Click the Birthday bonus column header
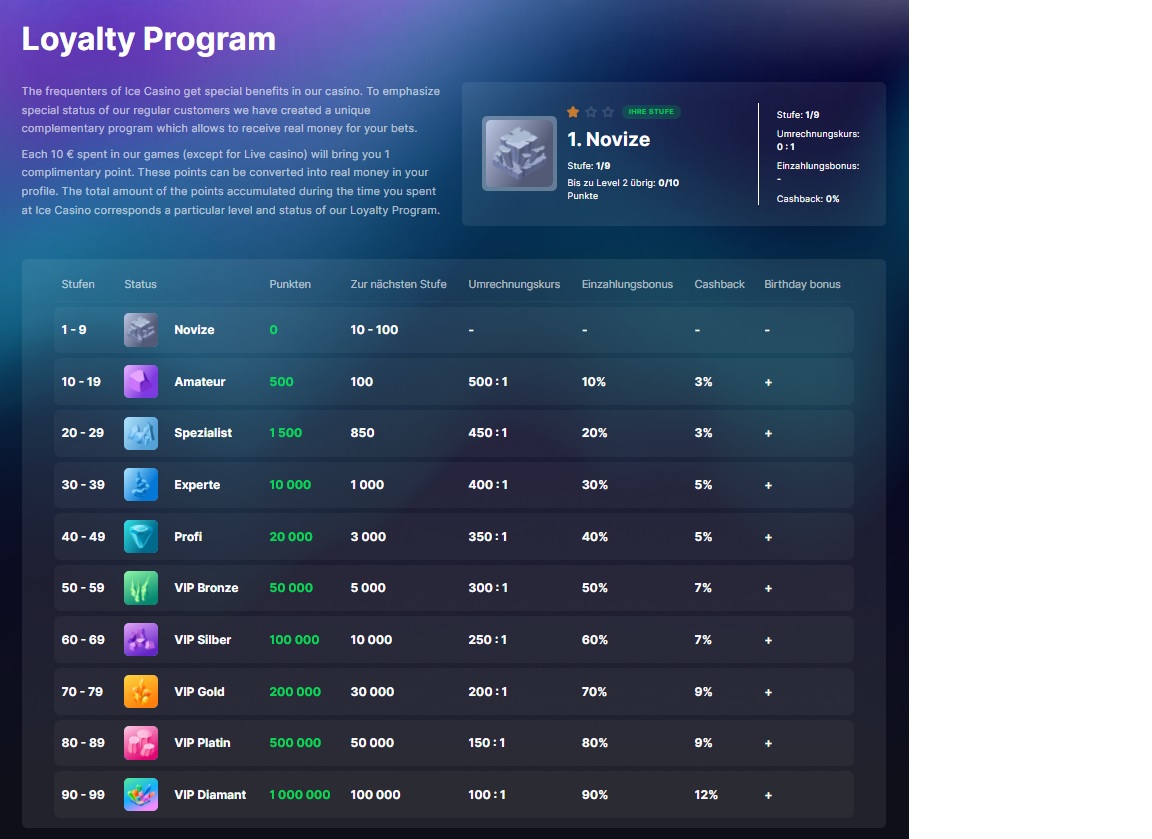 pyautogui.click(x=802, y=284)
